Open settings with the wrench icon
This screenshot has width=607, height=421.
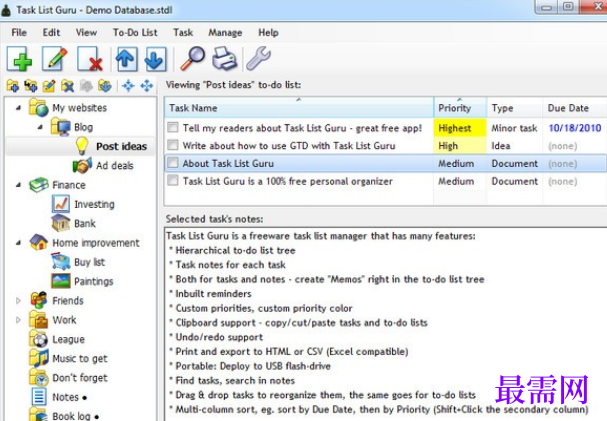pyautogui.click(x=259, y=58)
